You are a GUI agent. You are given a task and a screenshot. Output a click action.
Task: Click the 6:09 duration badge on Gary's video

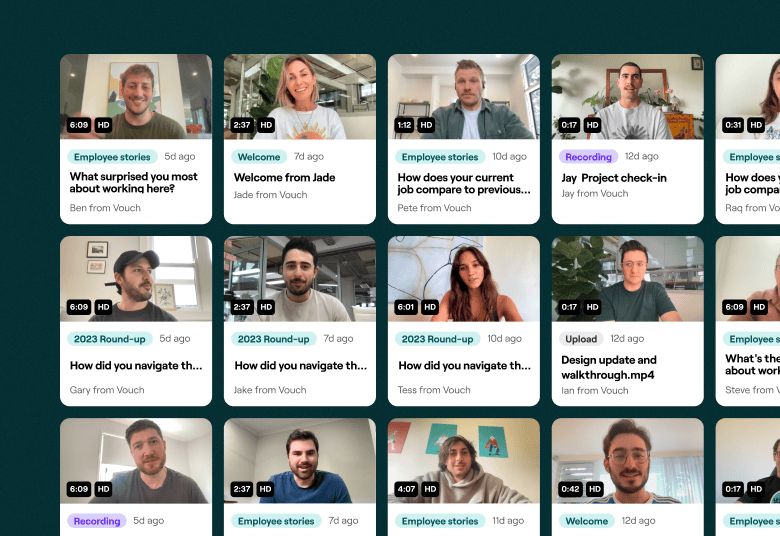coord(79,307)
